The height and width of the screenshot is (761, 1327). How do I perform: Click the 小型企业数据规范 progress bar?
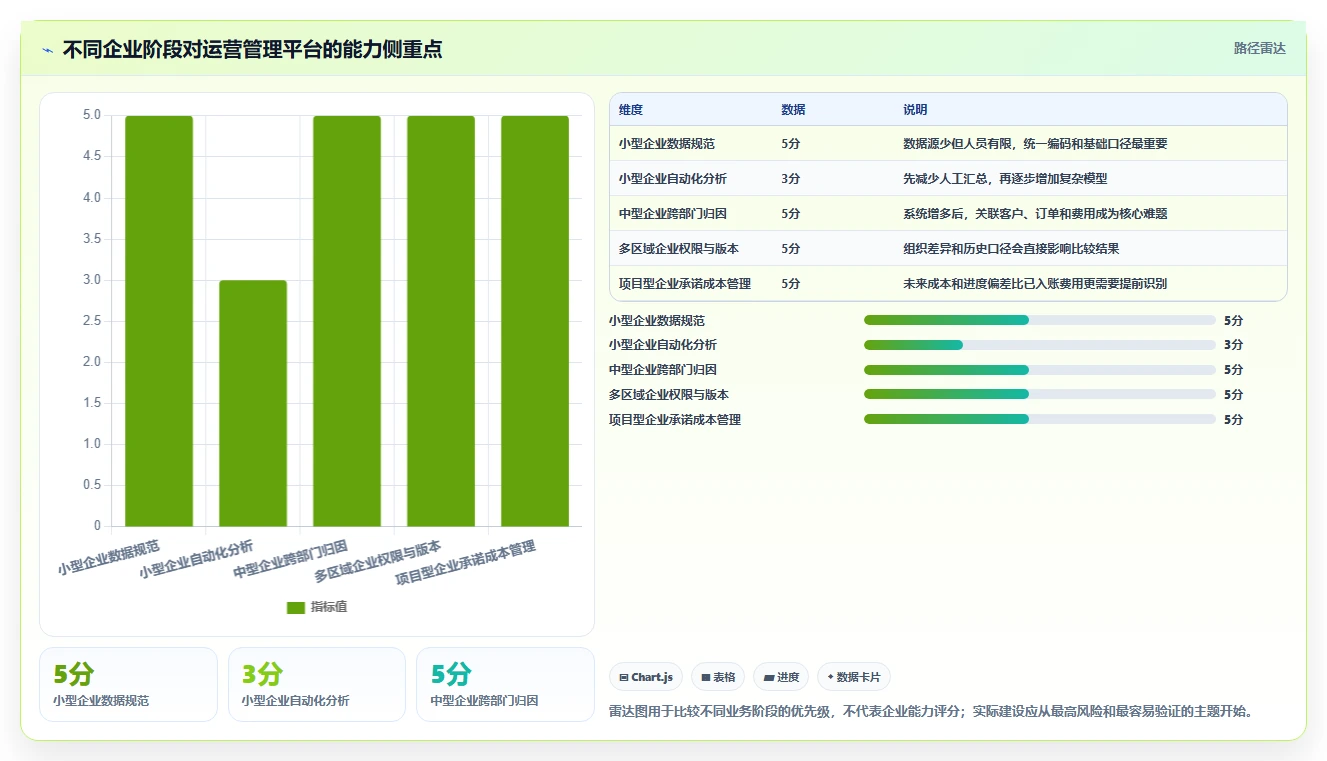click(1040, 320)
